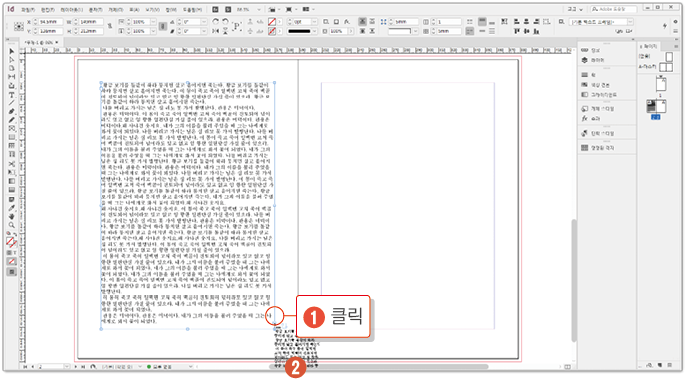
Task: Open the 도움말(H) menu
Action: tap(192, 10)
